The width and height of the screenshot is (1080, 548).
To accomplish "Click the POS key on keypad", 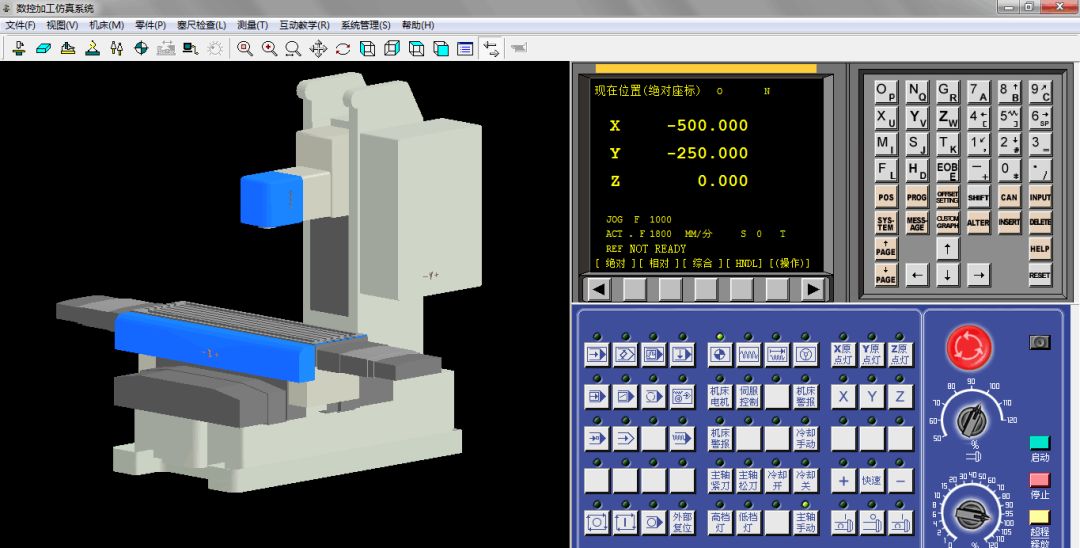I will click(886, 197).
